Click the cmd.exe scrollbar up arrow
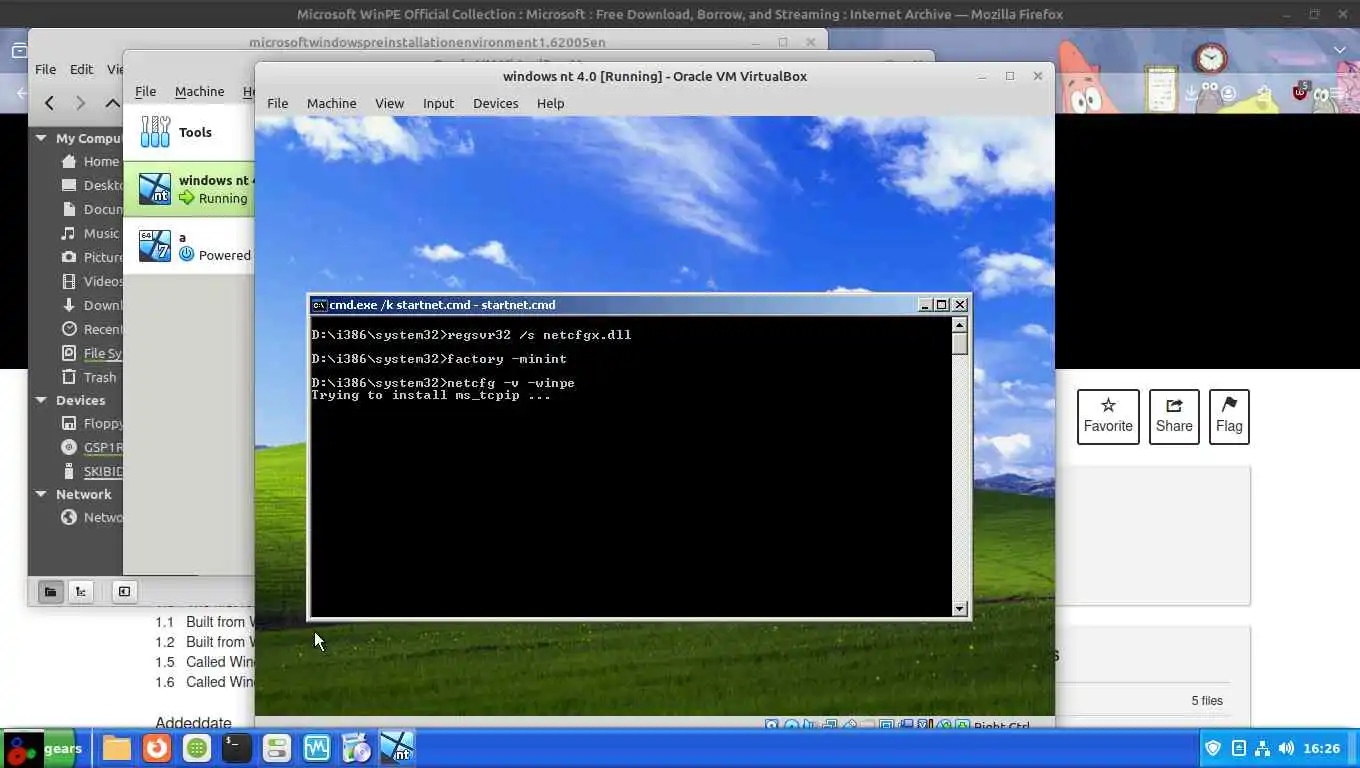 [x=960, y=325]
